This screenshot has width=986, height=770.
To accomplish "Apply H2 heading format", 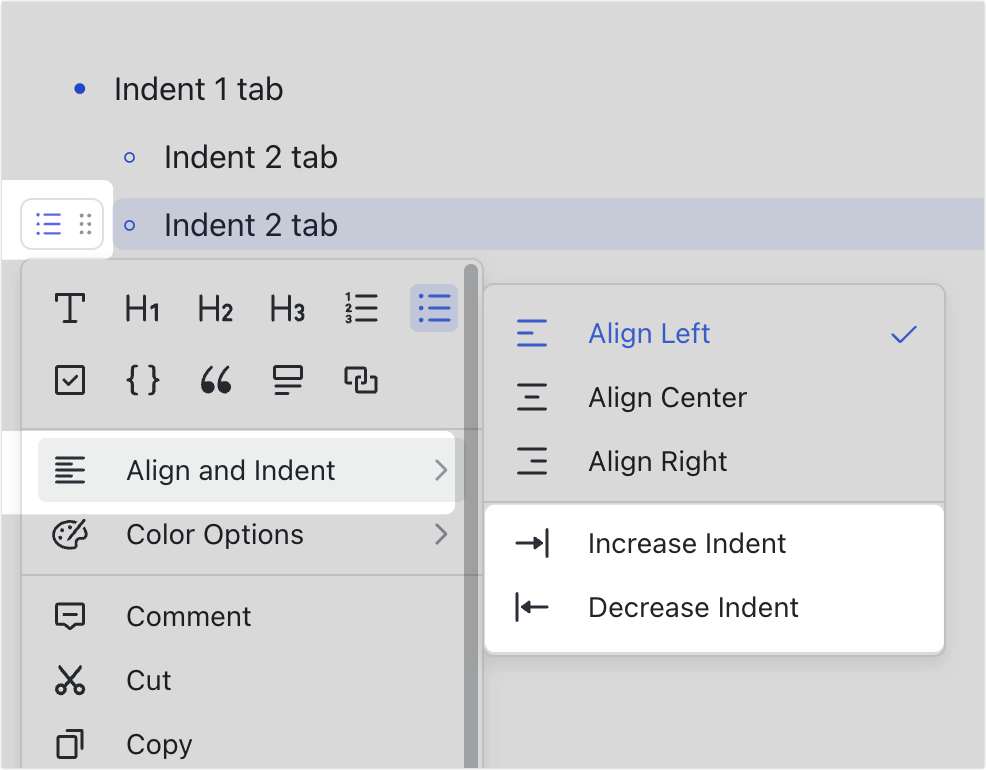I will click(214, 309).
